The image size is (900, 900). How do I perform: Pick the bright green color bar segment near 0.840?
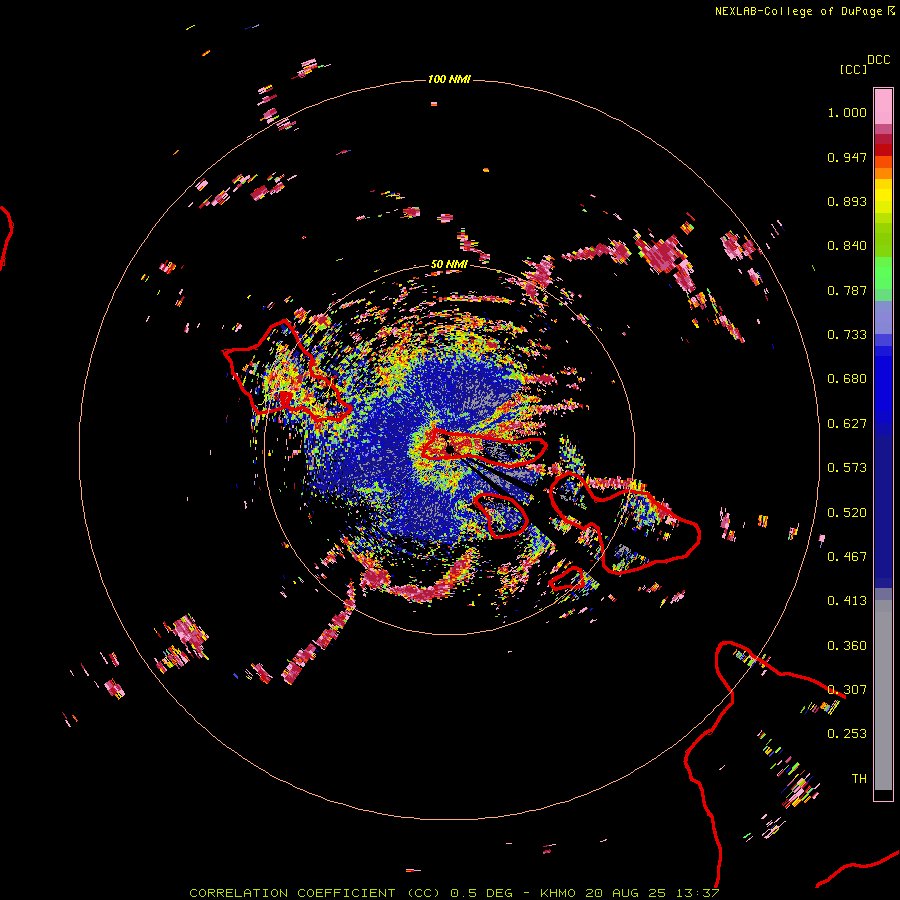click(883, 272)
